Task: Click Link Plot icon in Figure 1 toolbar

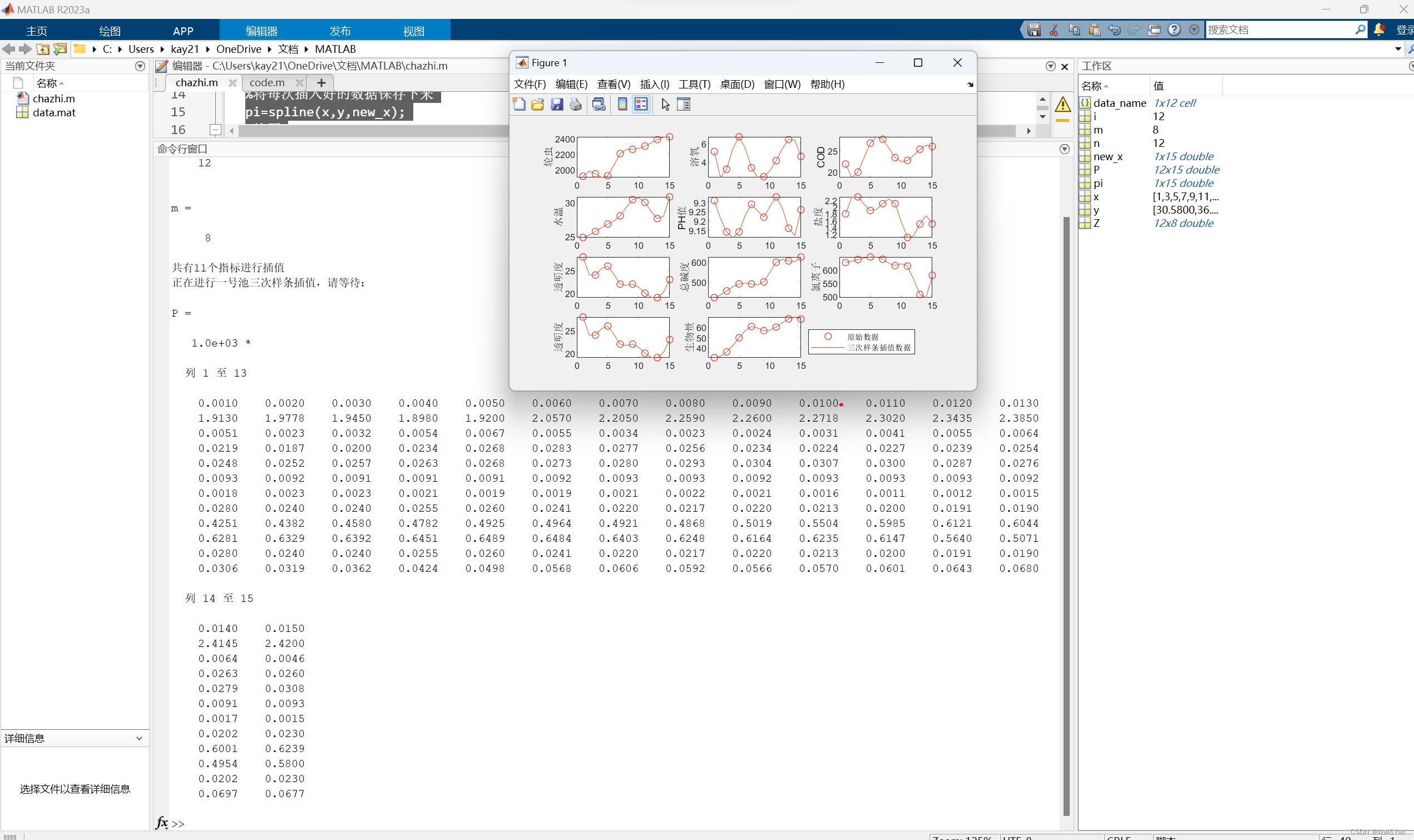Action: pyautogui.click(x=599, y=104)
